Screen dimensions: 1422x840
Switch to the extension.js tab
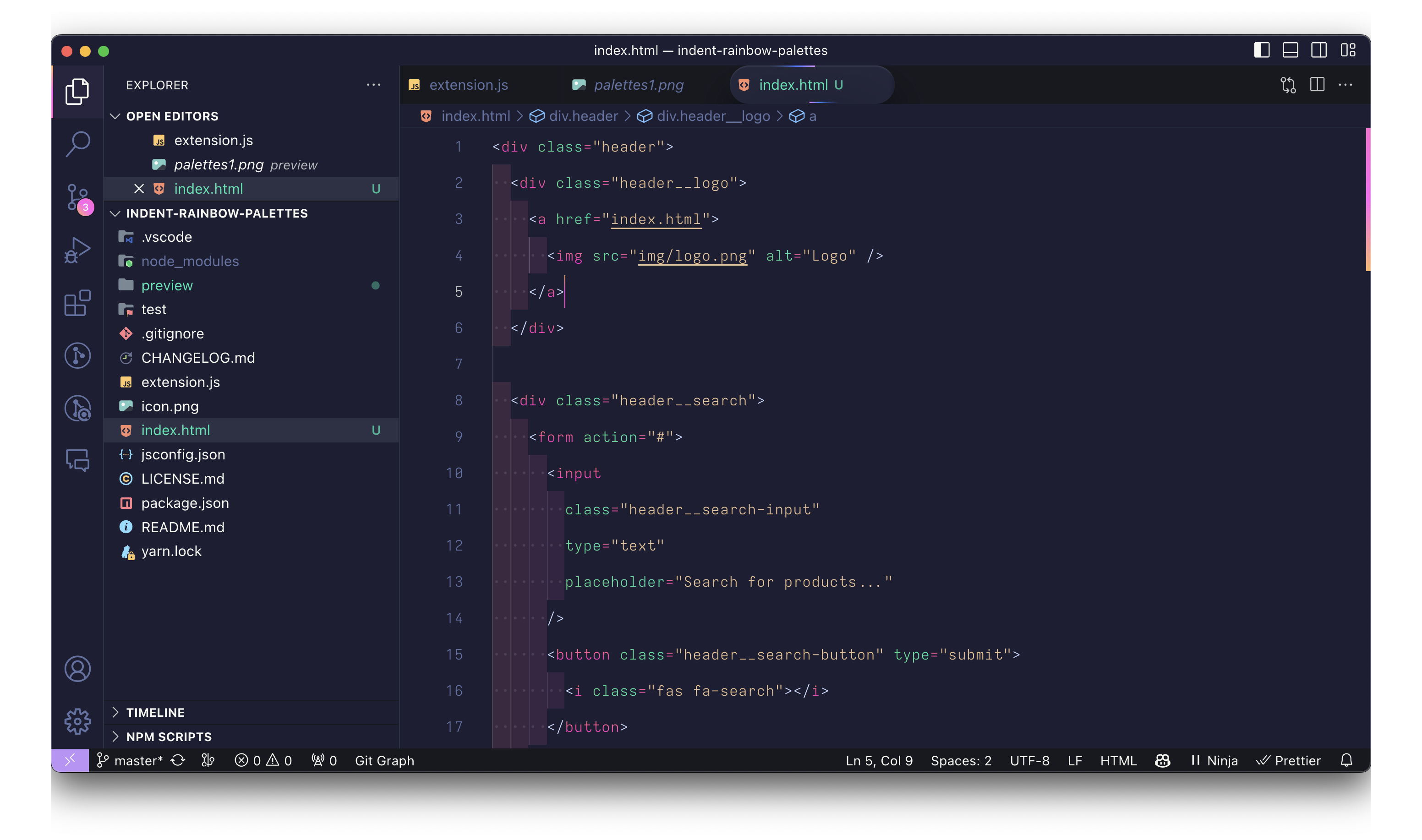click(468, 85)
